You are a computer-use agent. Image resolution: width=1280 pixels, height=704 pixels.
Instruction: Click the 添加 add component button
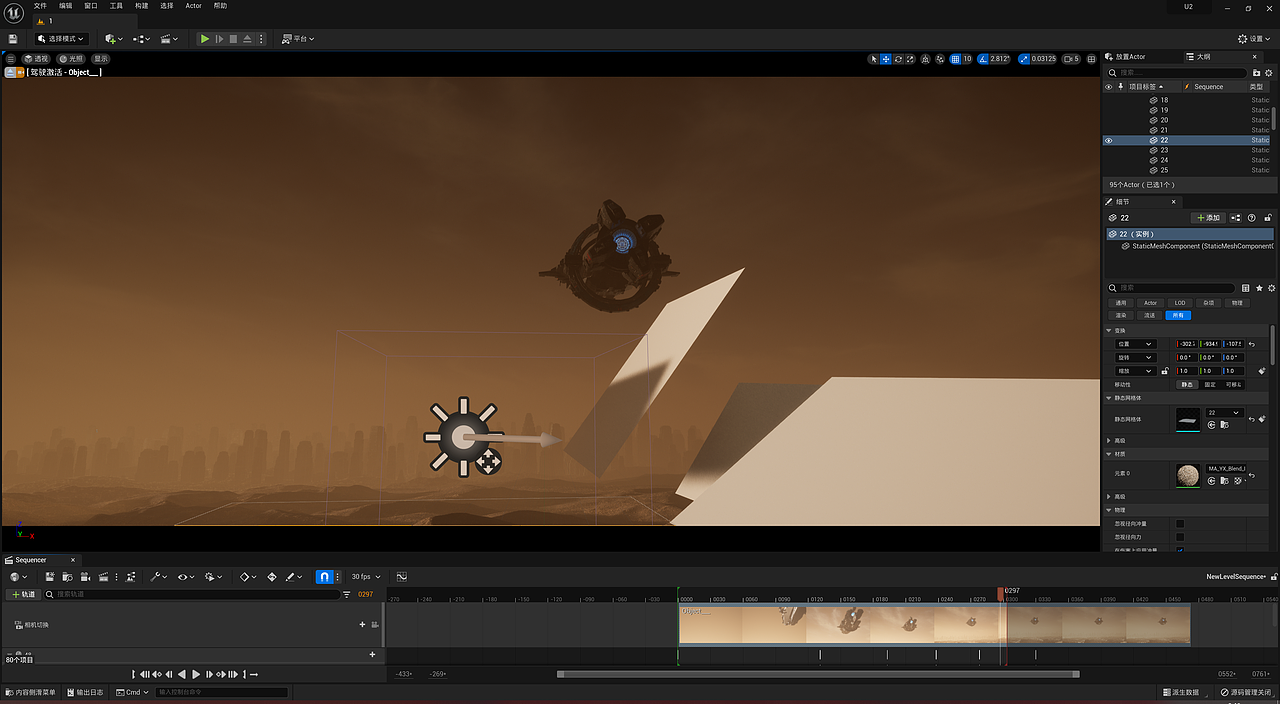1208,217
